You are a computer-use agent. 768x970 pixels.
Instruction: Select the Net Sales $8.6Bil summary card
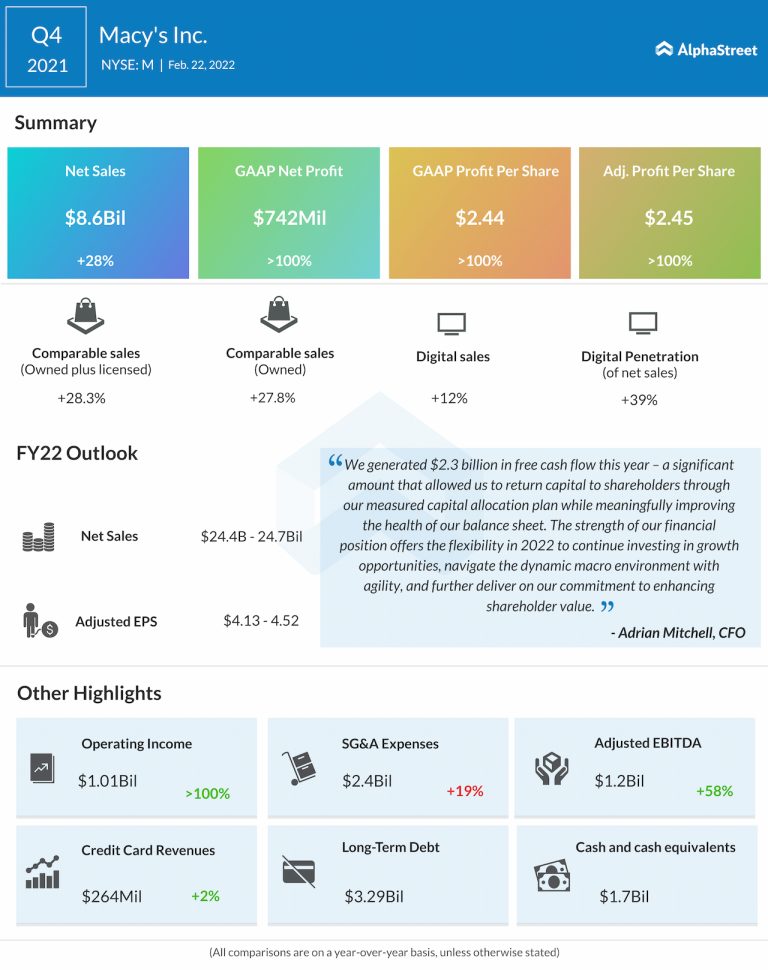pos(97,213)
